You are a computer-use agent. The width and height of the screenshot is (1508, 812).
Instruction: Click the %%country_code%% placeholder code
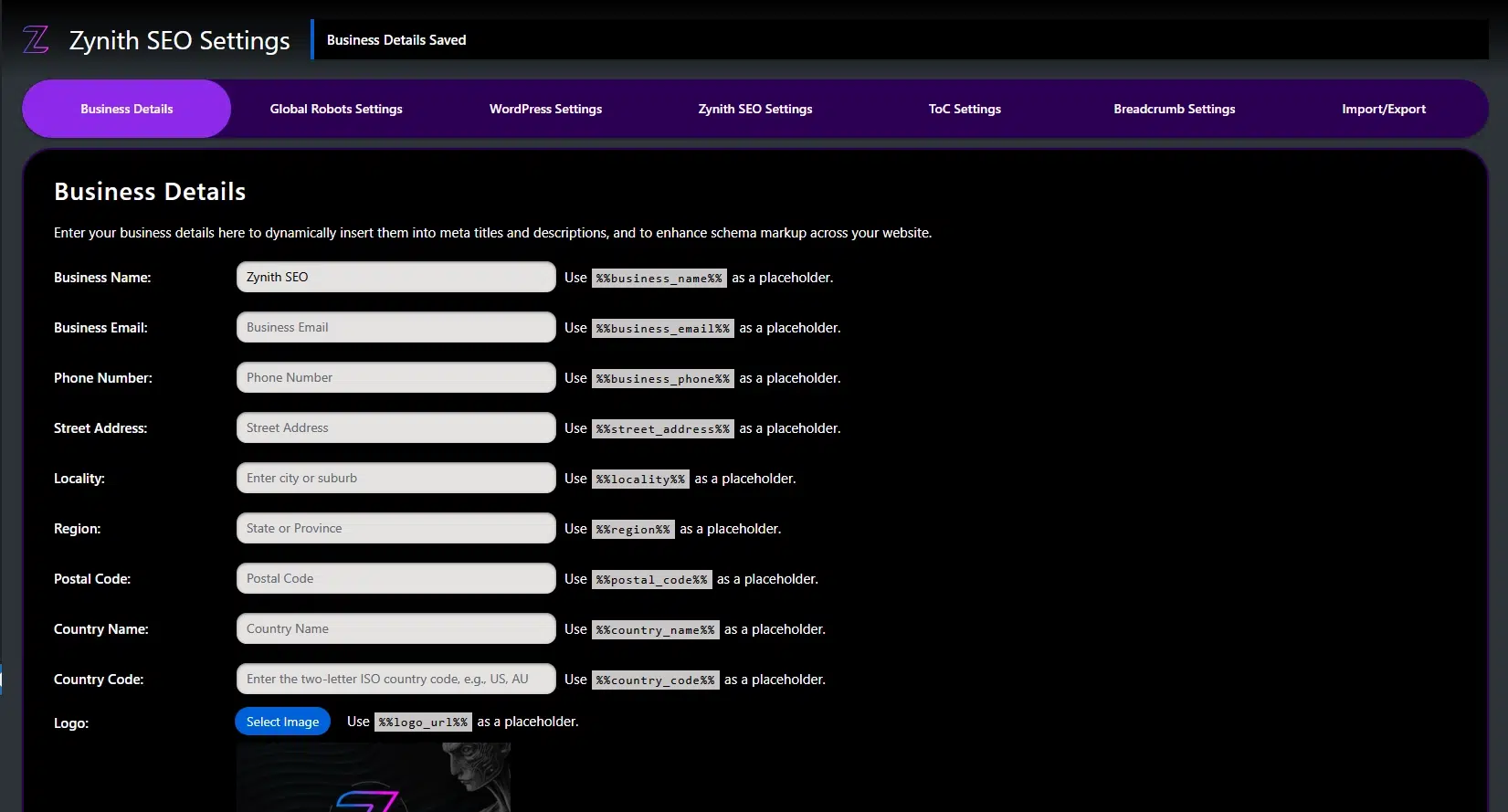(x=656, y=680)
